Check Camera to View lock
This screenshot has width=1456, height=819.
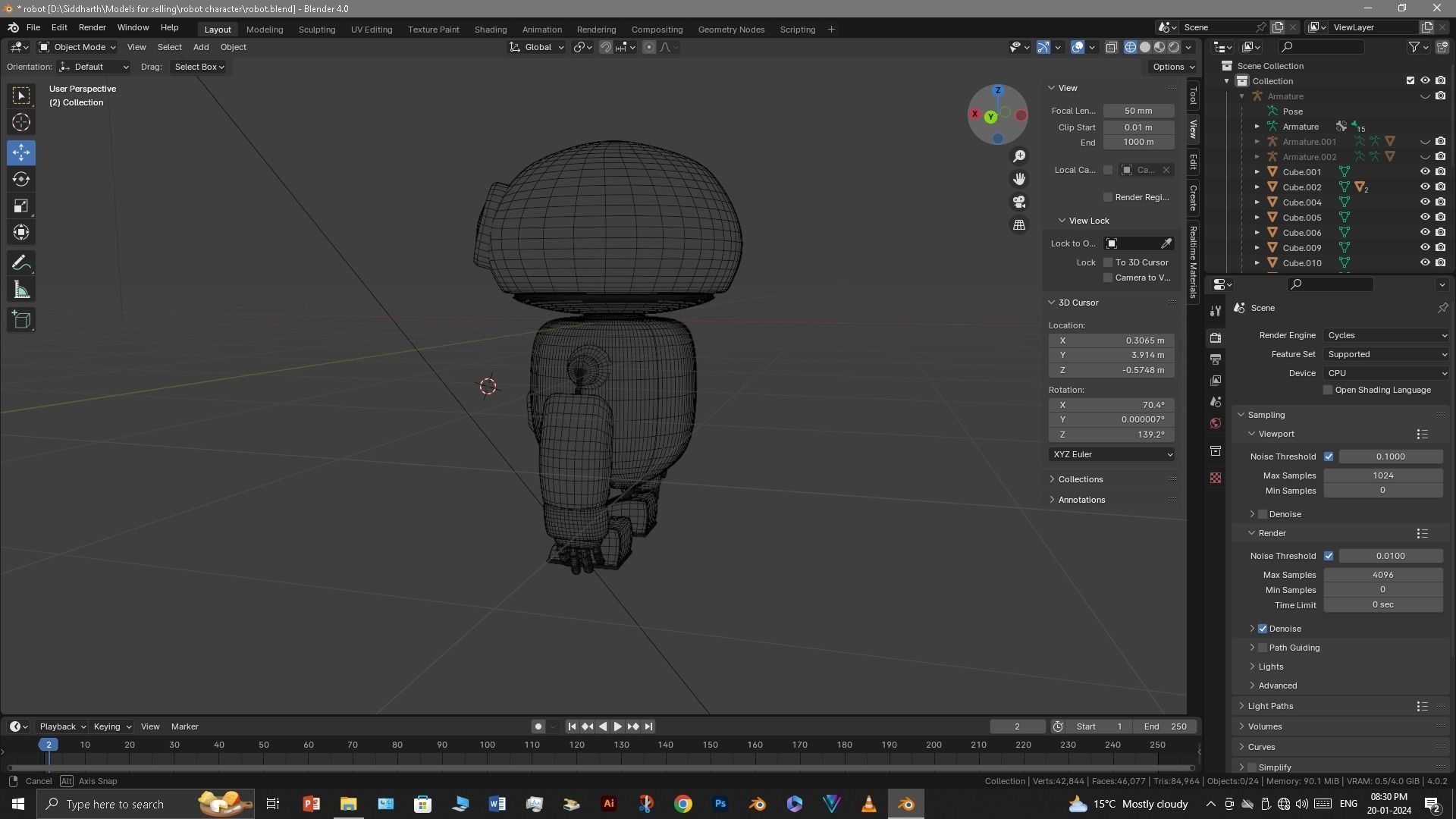pos(1108,278)
